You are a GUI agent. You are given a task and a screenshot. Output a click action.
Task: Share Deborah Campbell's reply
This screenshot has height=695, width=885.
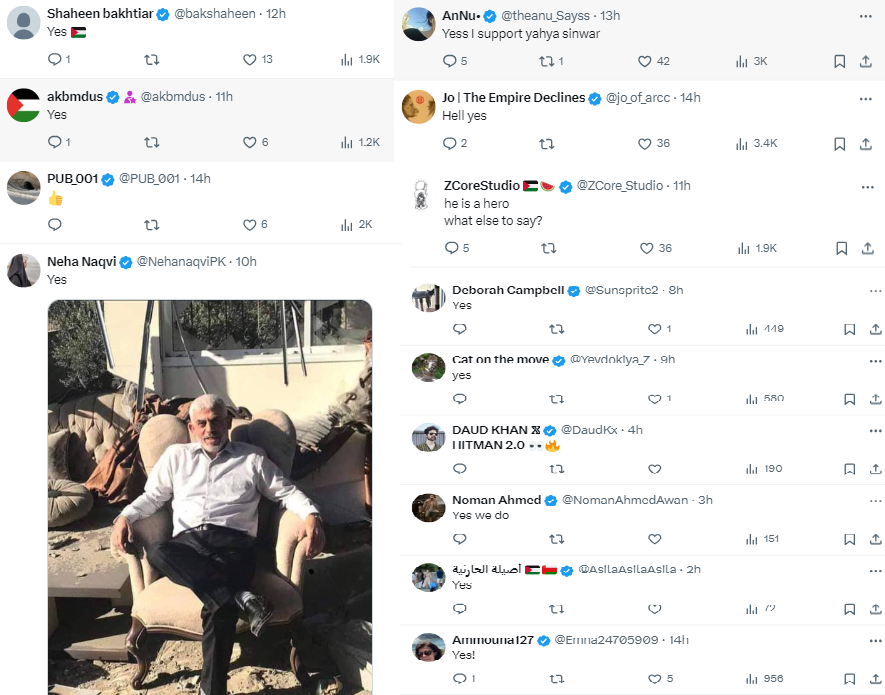click(875, 329)
